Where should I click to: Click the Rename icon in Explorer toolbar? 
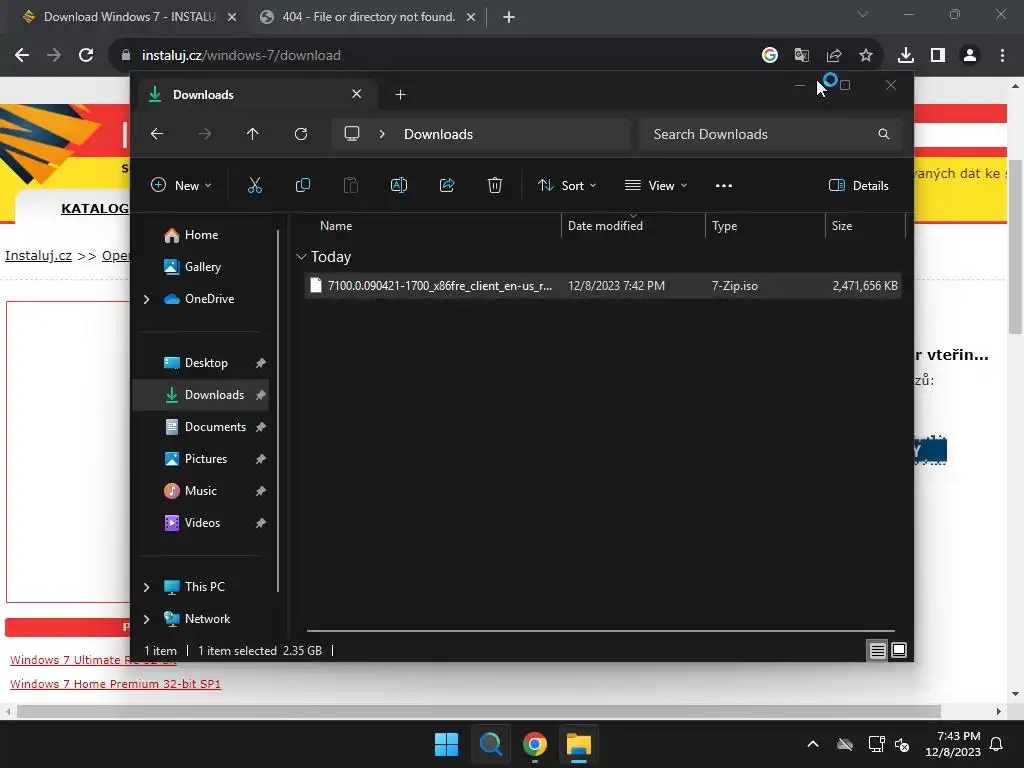point(398,185)
